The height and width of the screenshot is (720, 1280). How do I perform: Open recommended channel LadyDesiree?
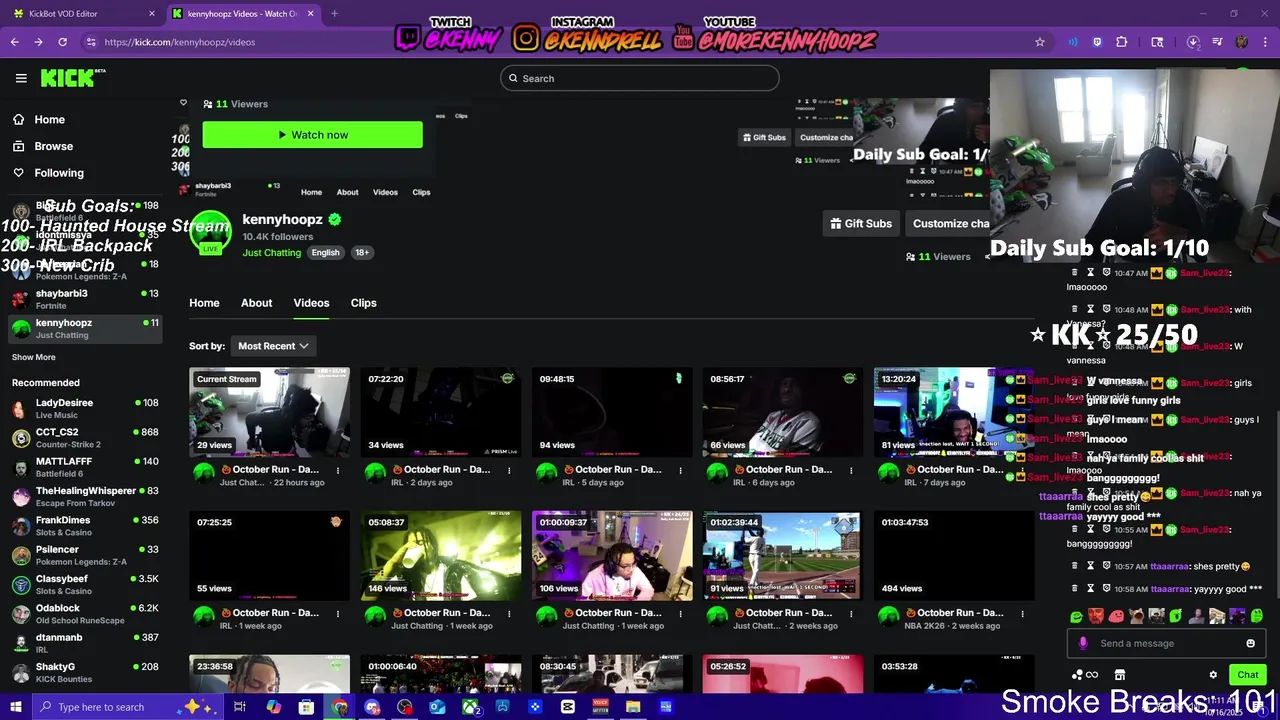[x=85, y=408]
